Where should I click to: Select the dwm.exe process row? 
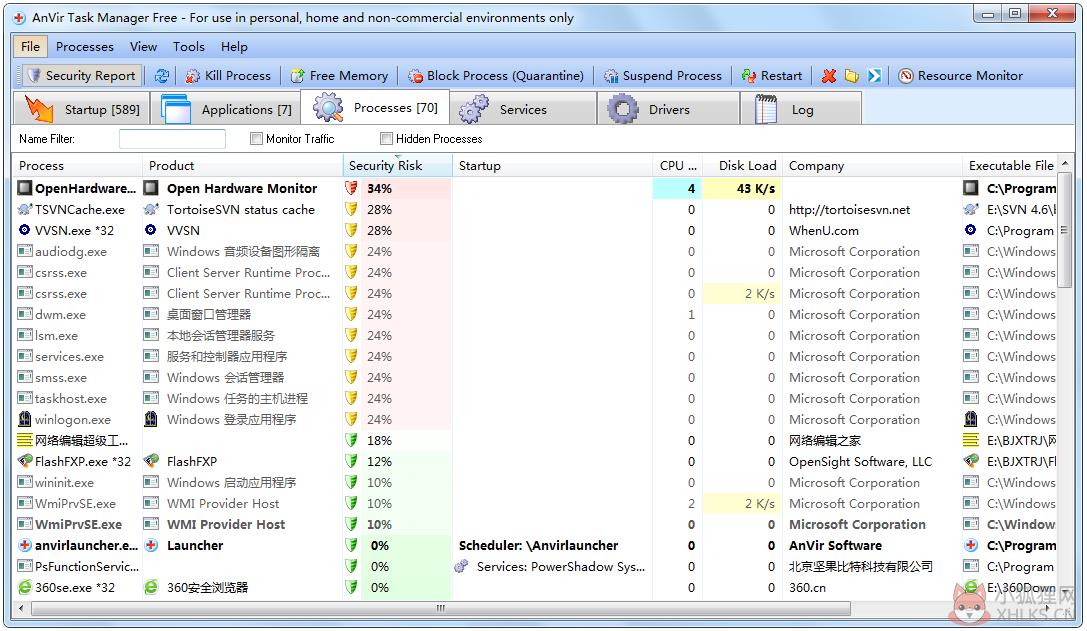pos(535,314)
